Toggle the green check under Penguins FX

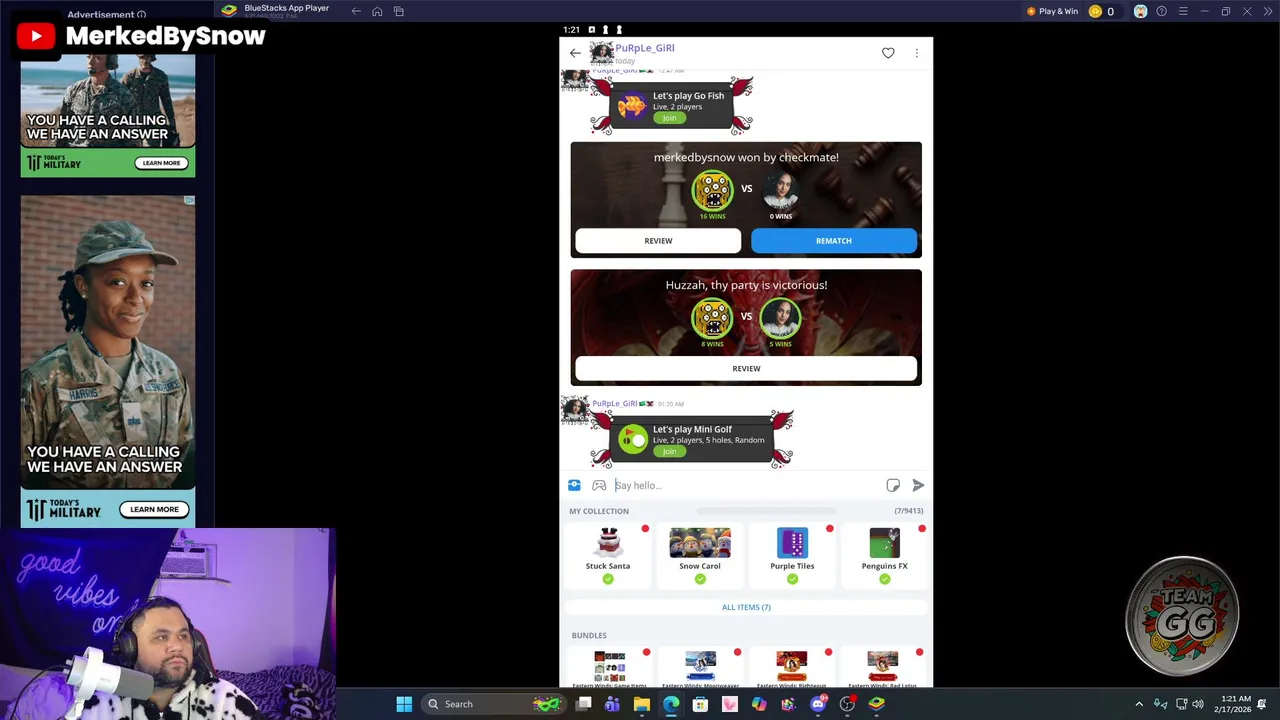tap(884, 579)
